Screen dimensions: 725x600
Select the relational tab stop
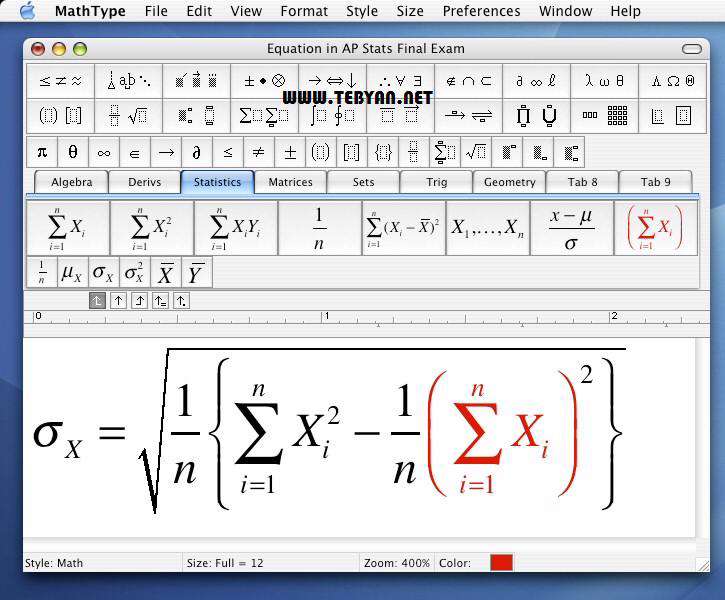coord(160,301)
